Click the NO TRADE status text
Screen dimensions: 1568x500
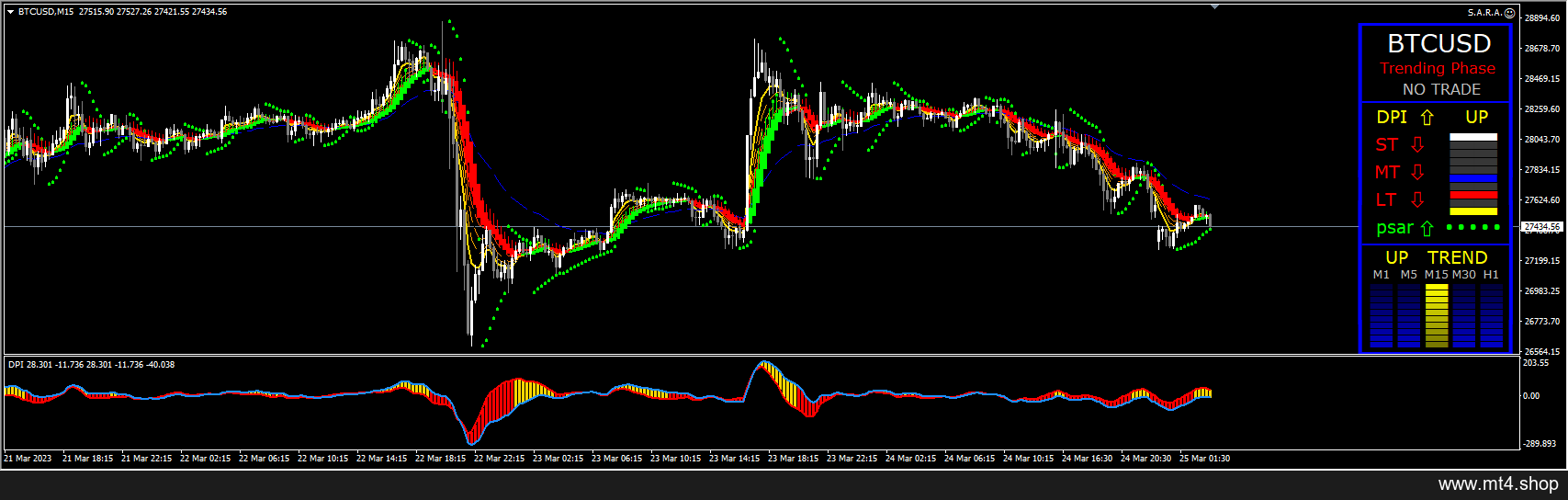point(1441,89)
